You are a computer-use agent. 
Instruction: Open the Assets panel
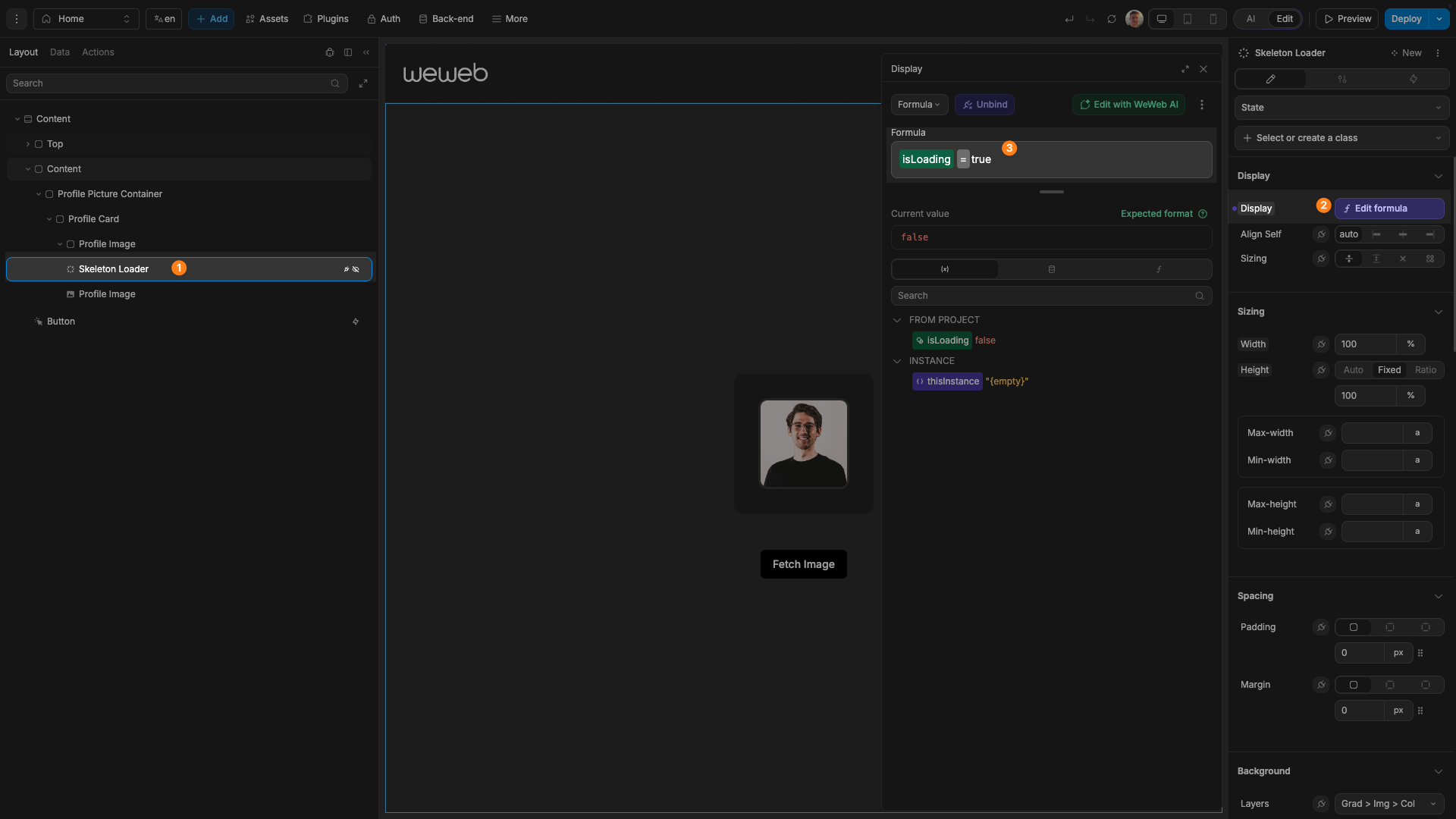266,19
